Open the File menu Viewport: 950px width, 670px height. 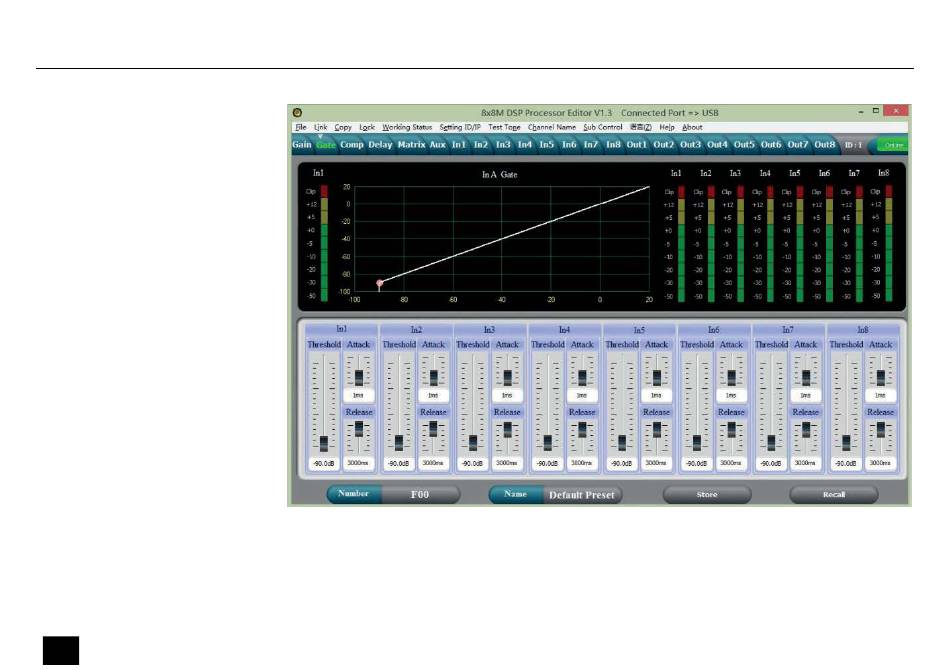click(x=301, y=127)
